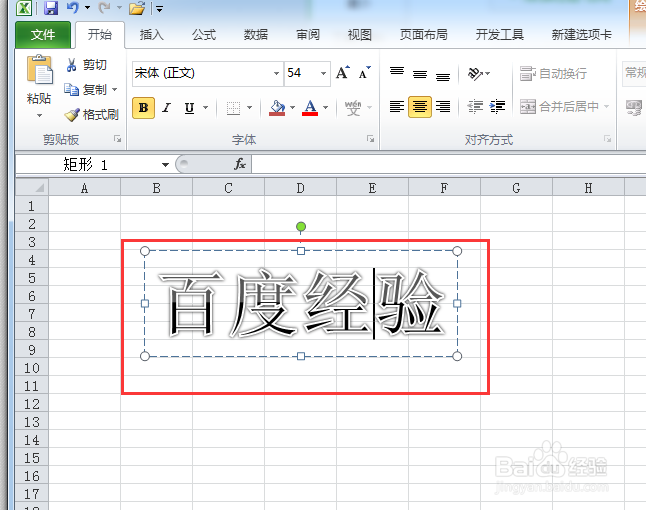Open the 剪贴板 clipboard dialog launcher
This screenshot has height=510, width=646.
coord(118,139)
